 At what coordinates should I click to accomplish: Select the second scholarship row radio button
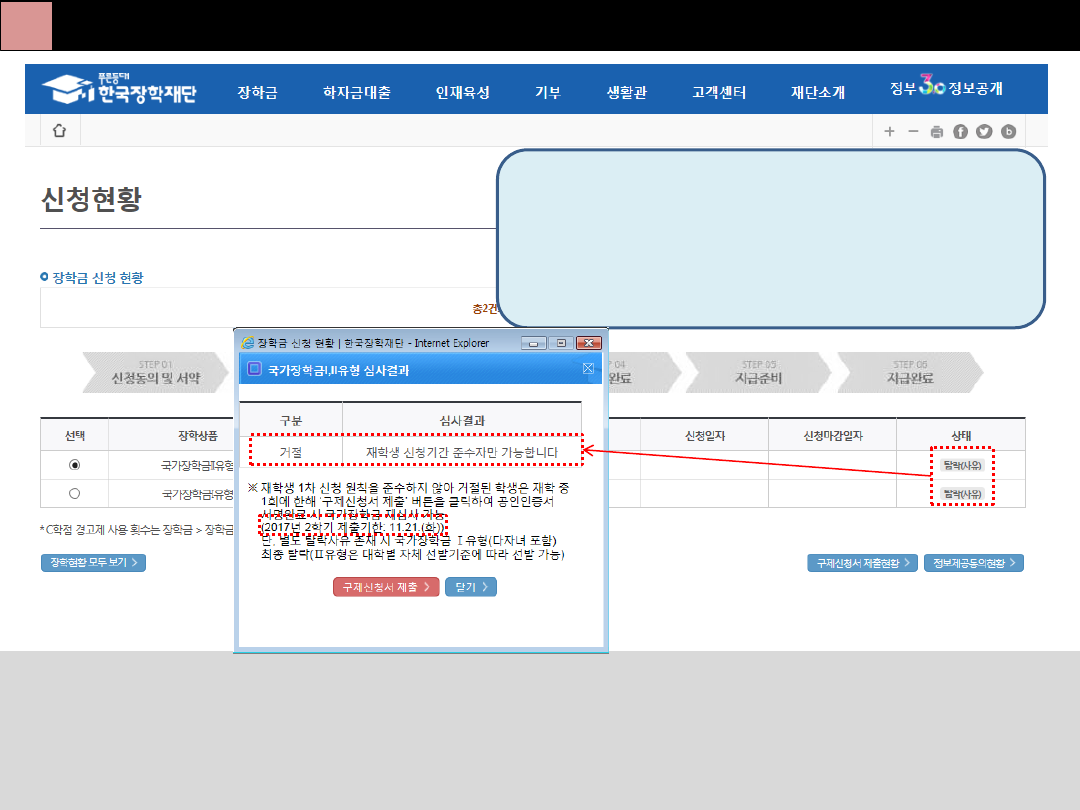click(74, 493)
